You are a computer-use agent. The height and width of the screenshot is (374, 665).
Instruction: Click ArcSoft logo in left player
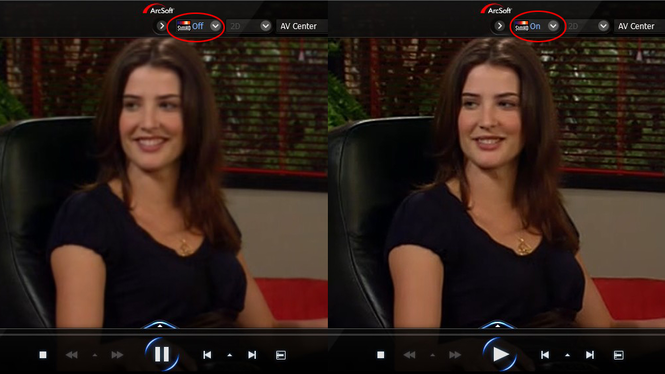coord(158,9)
